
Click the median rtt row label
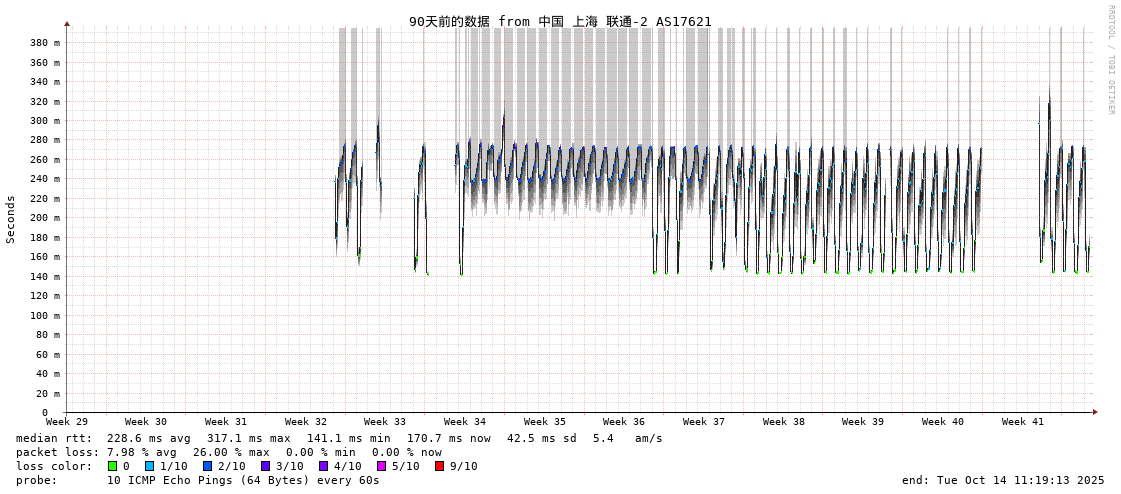tap(54, 438)
